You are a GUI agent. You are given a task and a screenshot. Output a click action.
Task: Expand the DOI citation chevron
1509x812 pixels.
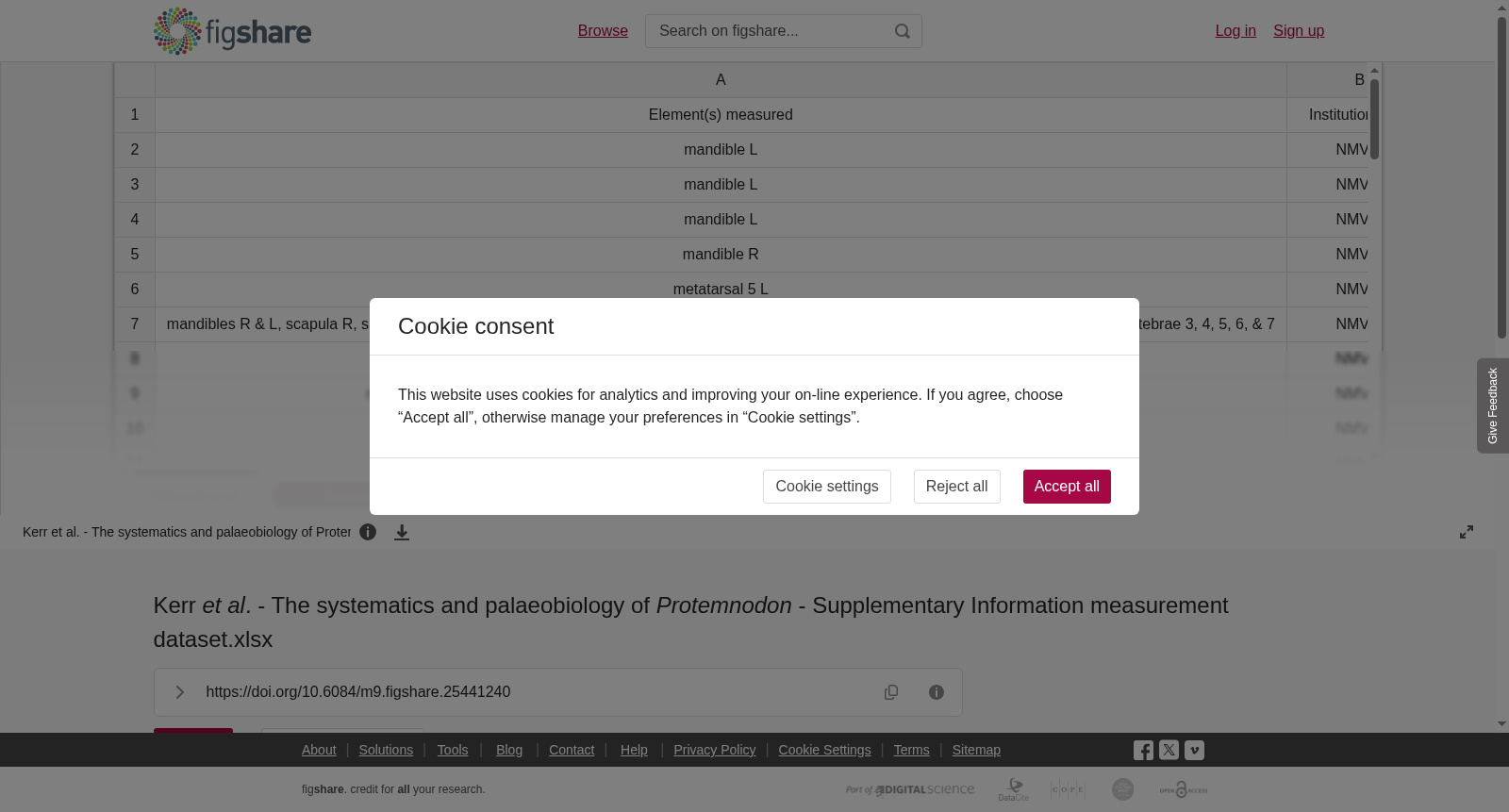click(x=179, y=692)
